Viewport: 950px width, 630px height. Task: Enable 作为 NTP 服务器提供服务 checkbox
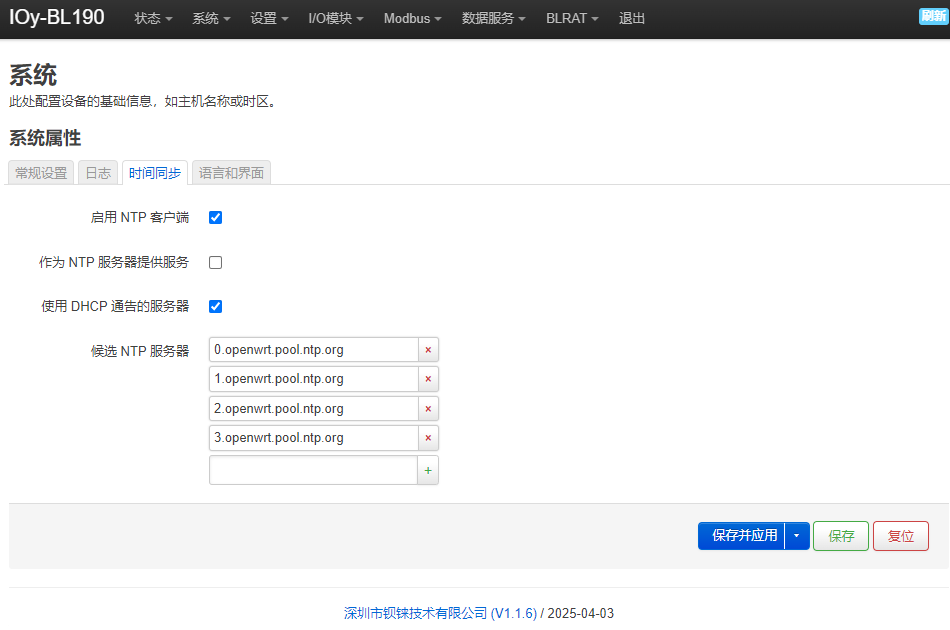pos(216,262)
